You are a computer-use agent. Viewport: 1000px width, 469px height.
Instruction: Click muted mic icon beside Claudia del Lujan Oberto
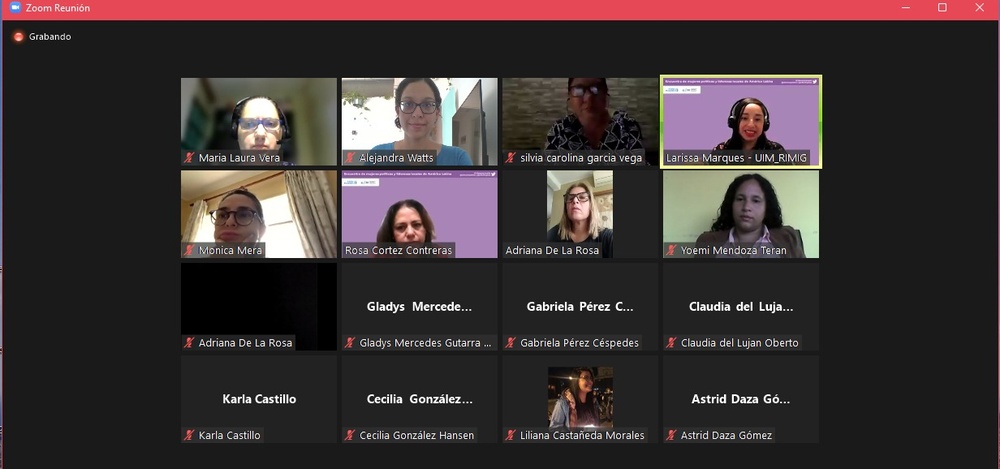pyautogui.click(x=671, y=343)
